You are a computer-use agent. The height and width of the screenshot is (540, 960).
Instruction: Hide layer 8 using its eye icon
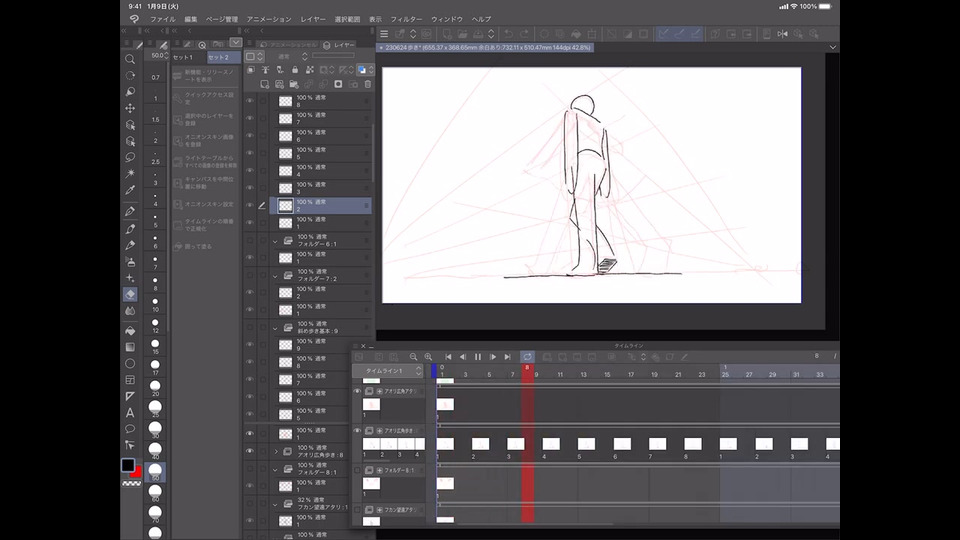[250, 101]
